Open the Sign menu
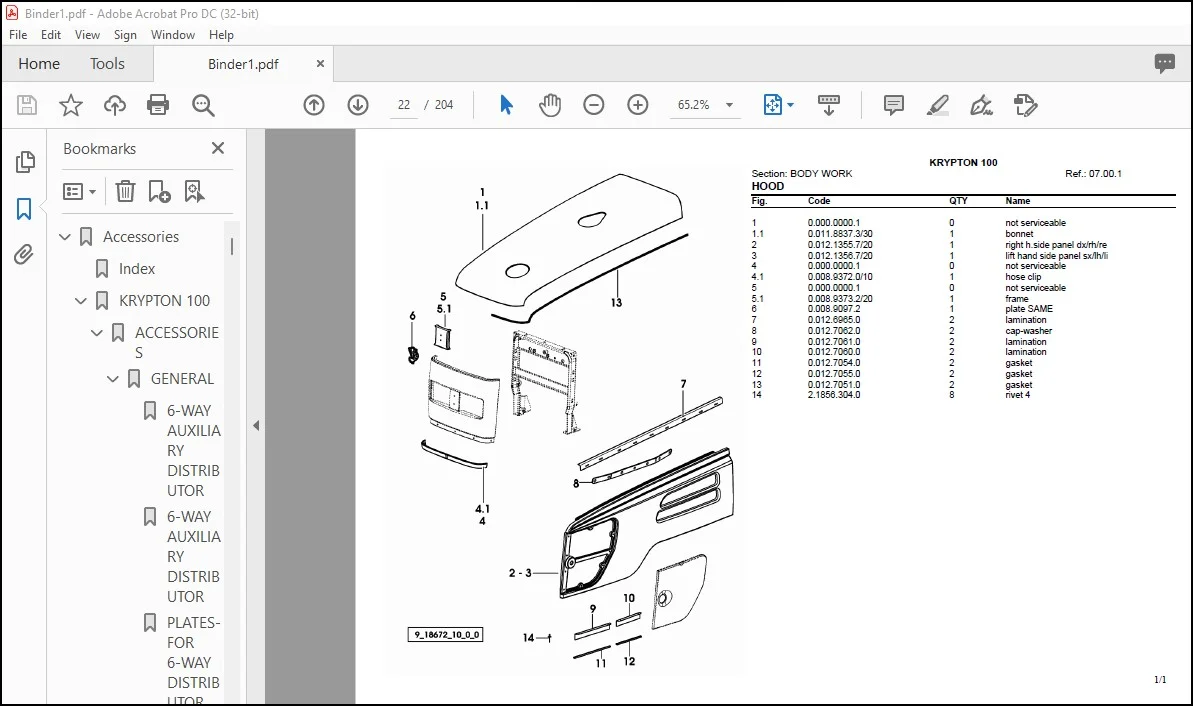This screenshot has width=1193, height=706. pyautogui.click(x=126, y=35)
